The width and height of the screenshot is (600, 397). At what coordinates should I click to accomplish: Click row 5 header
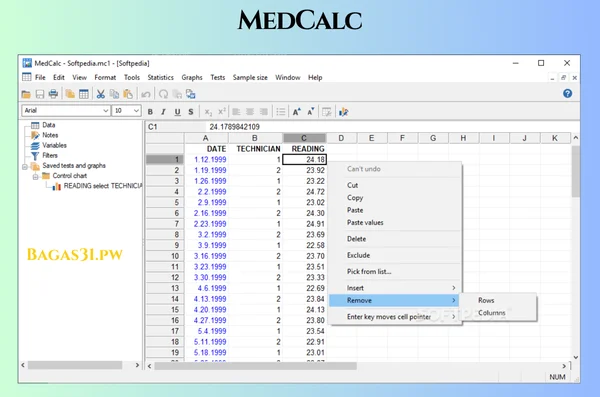coord(165,202)
